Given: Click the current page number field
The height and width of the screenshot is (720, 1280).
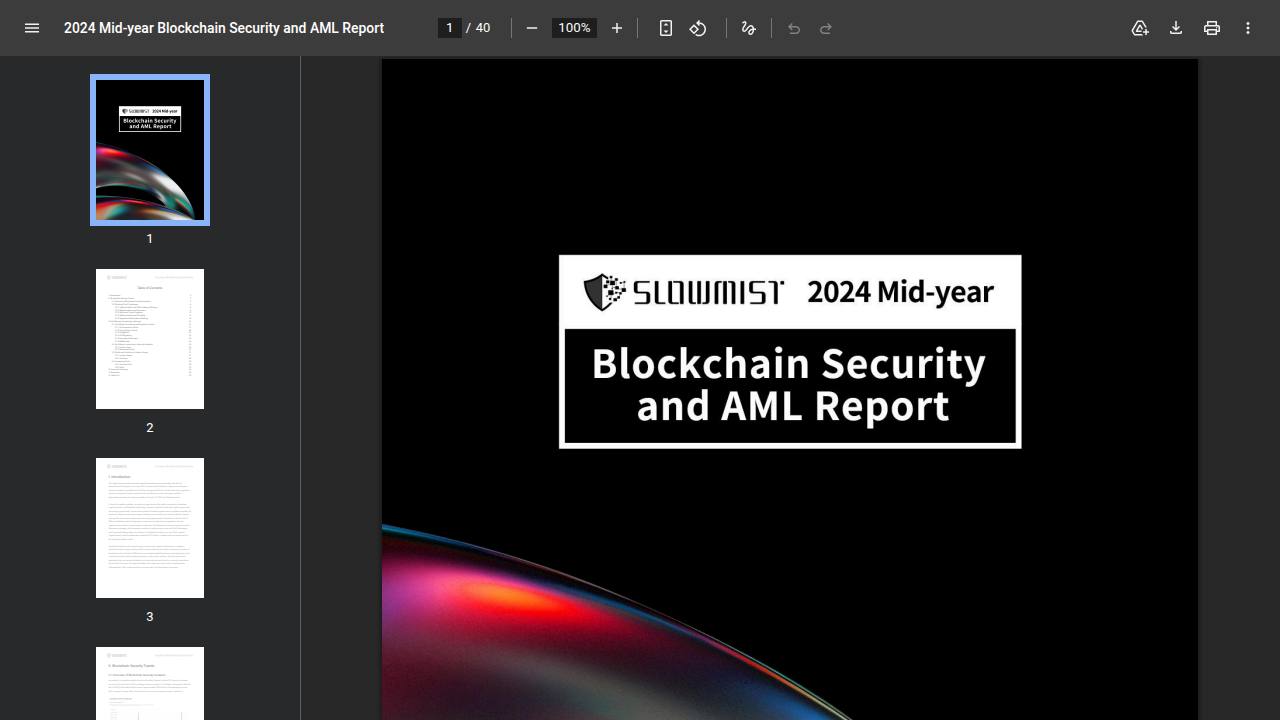Looking at the screenshot, I should pyautogui.click(x=450, y=28).
